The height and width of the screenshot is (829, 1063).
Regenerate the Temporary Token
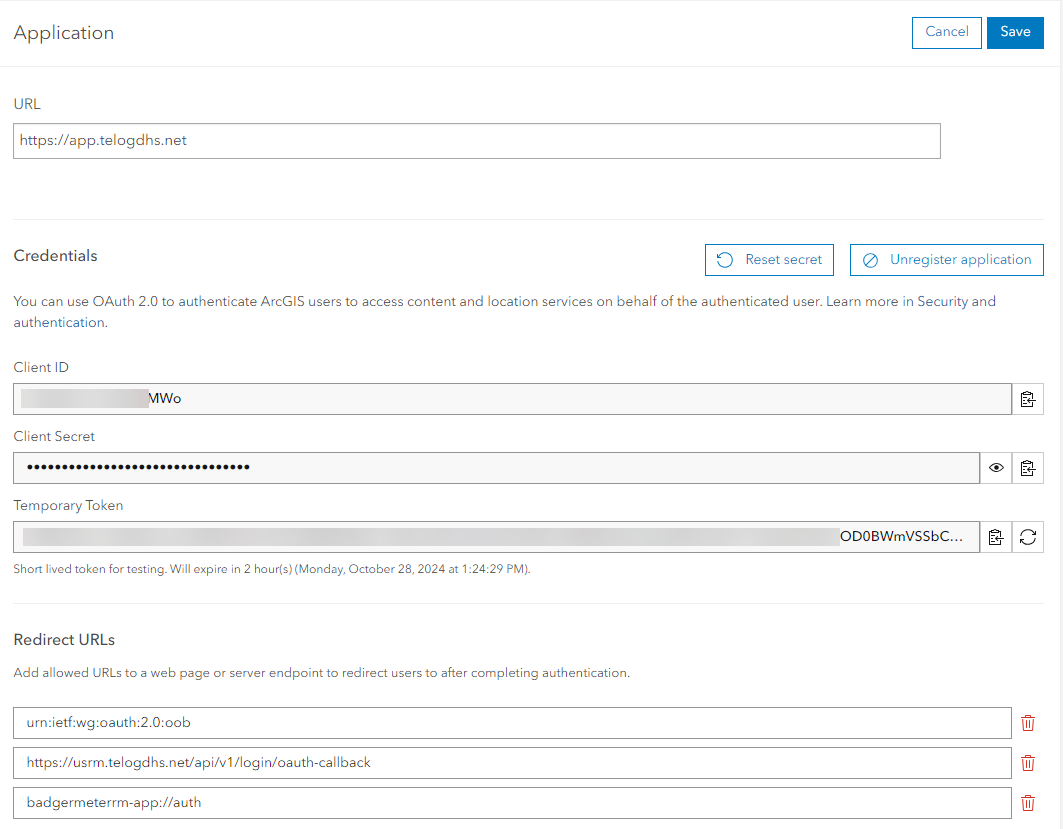click(x=1027, y=537)
